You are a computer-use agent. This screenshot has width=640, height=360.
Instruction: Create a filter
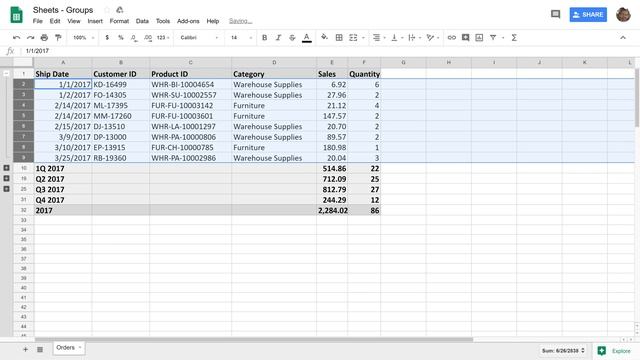(x=493, y=38)
